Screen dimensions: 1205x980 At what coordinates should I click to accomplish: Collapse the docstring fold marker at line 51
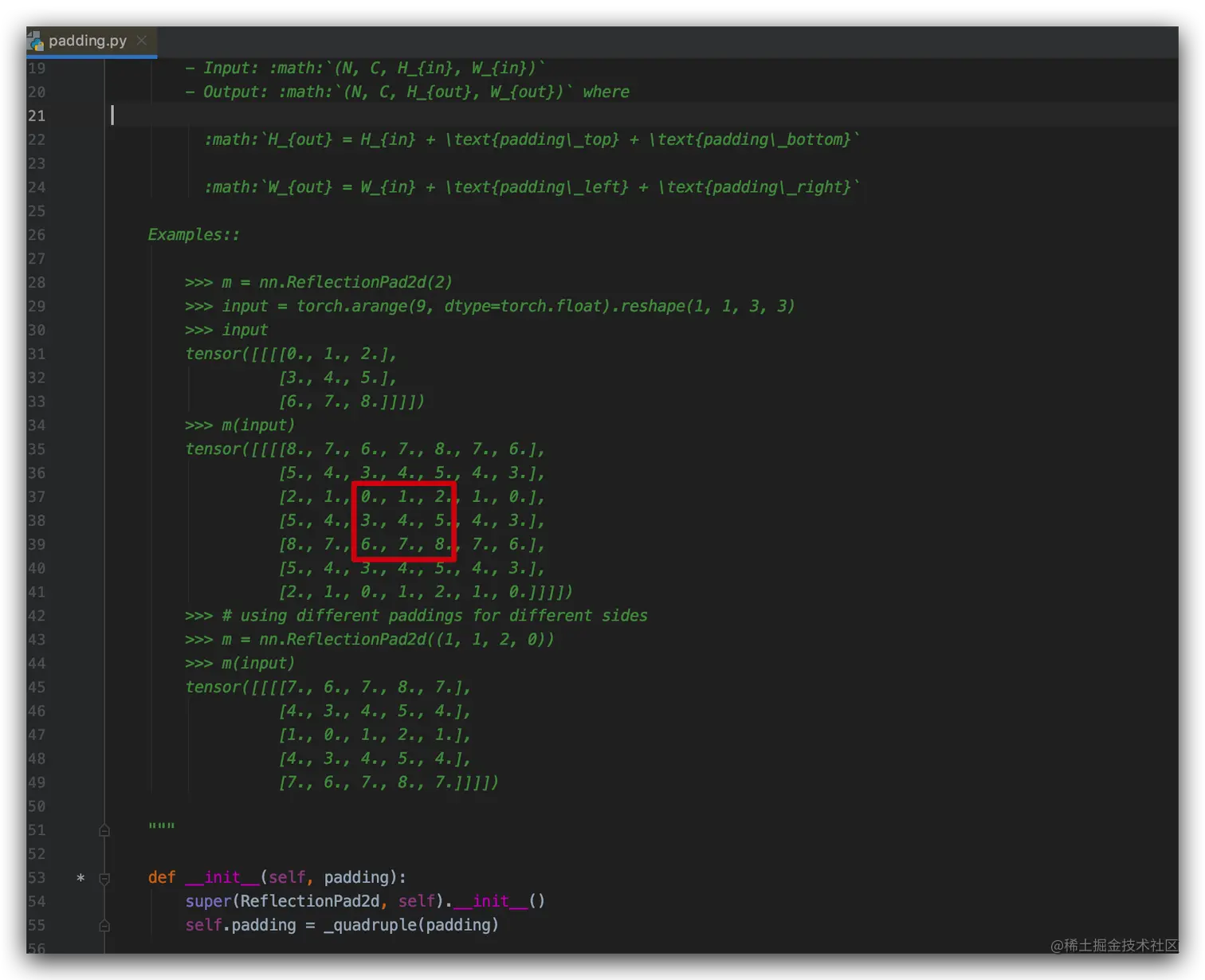(x=104, y=830)
